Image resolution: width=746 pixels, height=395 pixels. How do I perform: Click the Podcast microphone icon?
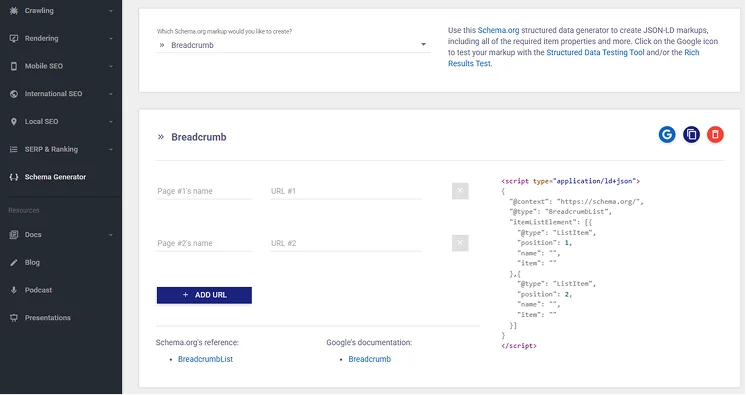click(x=14, y=290)
